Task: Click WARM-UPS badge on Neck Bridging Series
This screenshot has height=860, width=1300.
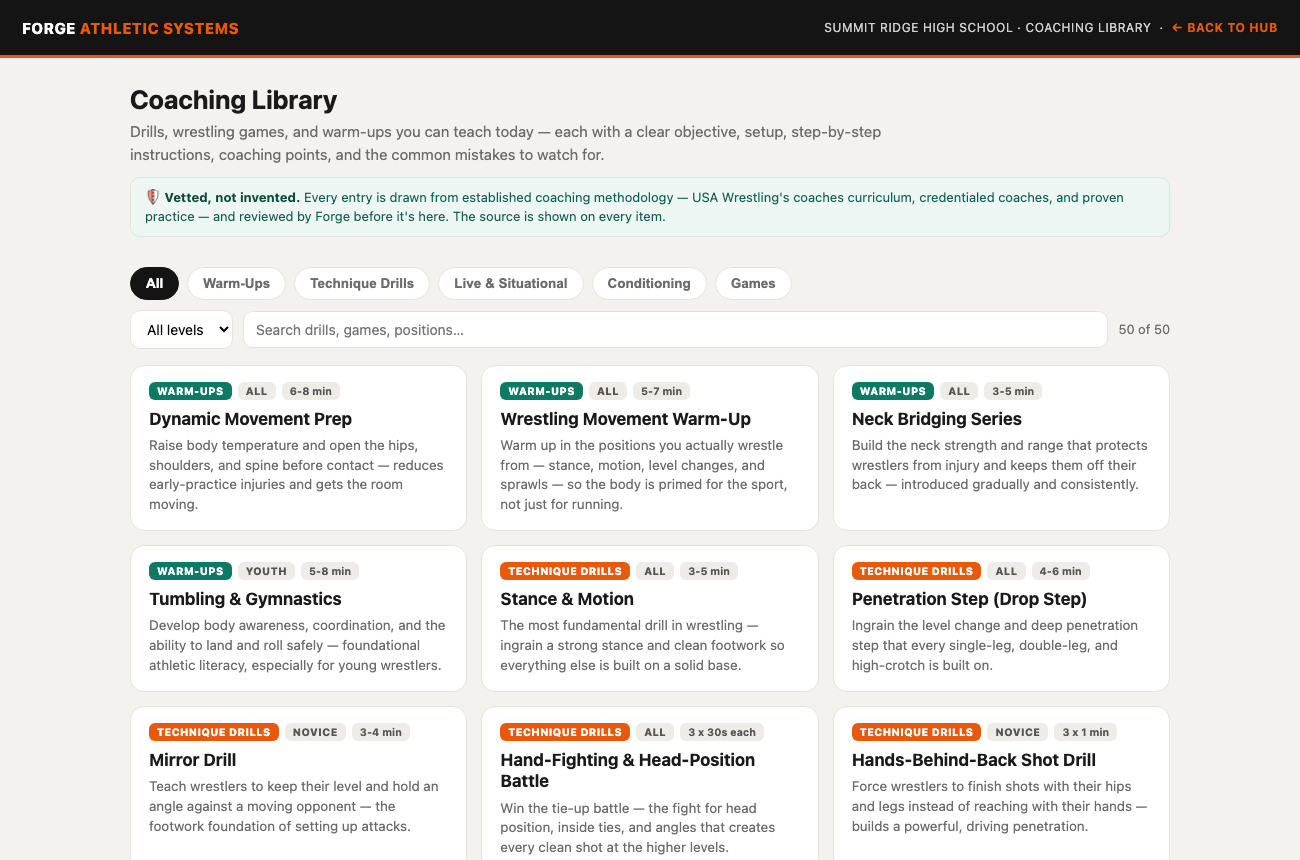Action: [x=893, y=391]
